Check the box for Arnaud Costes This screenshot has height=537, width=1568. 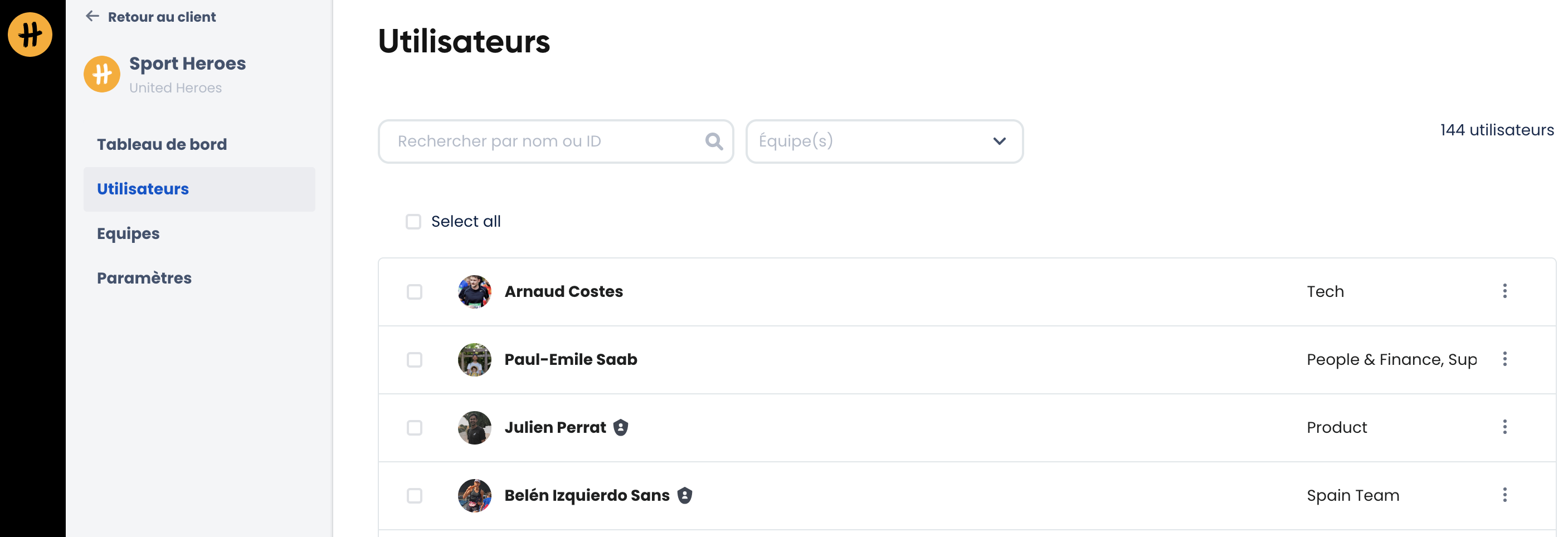pos(415,292)
